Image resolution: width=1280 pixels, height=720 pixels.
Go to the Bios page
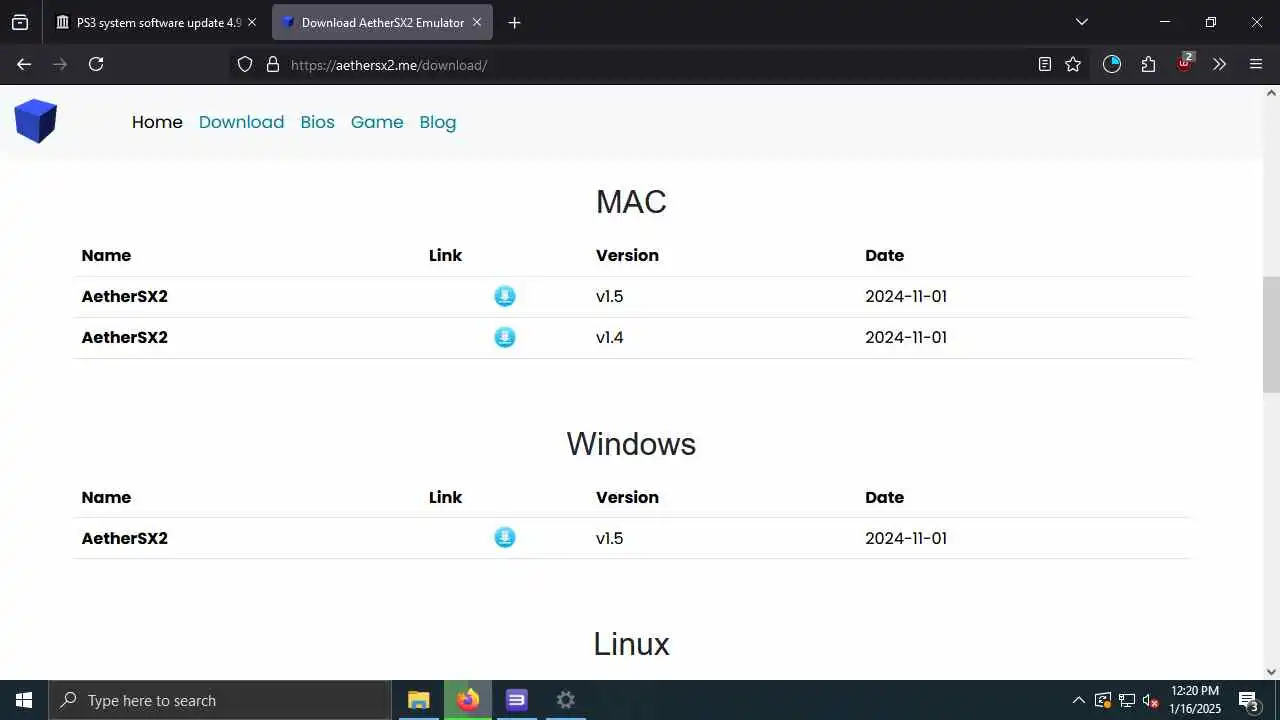pos(317,122)
